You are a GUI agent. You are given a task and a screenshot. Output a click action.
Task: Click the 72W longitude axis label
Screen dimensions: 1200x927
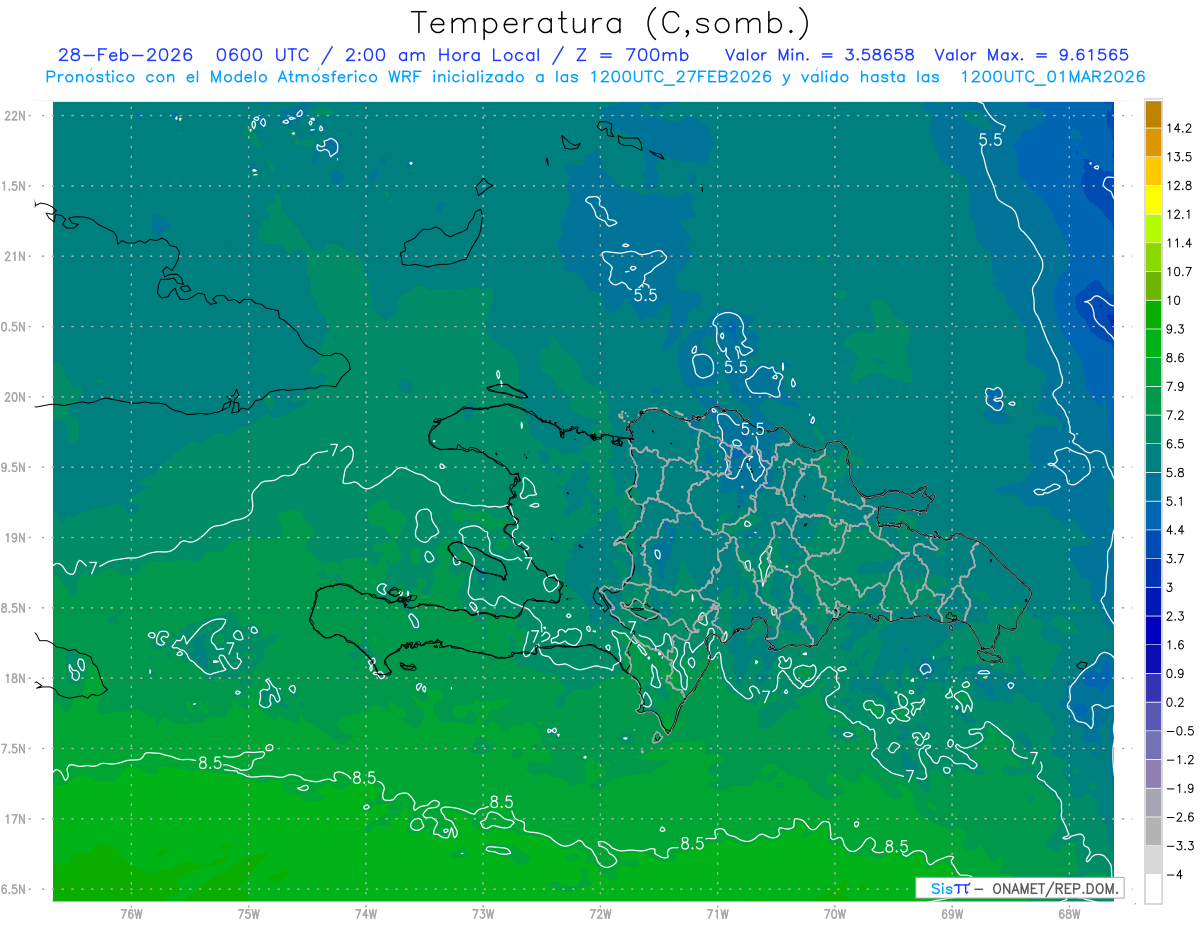[600, 913]
